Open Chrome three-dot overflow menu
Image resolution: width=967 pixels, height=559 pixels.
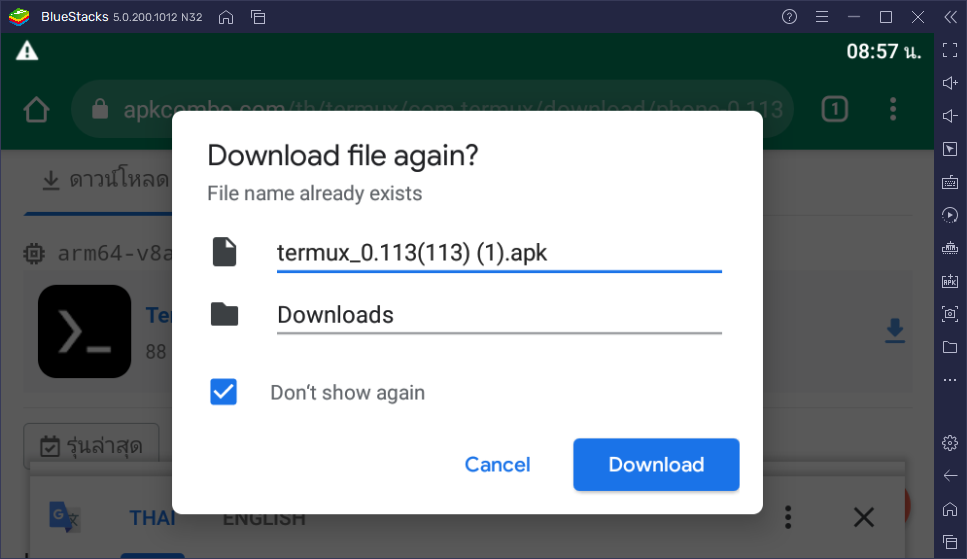click(x=892, y=109)
